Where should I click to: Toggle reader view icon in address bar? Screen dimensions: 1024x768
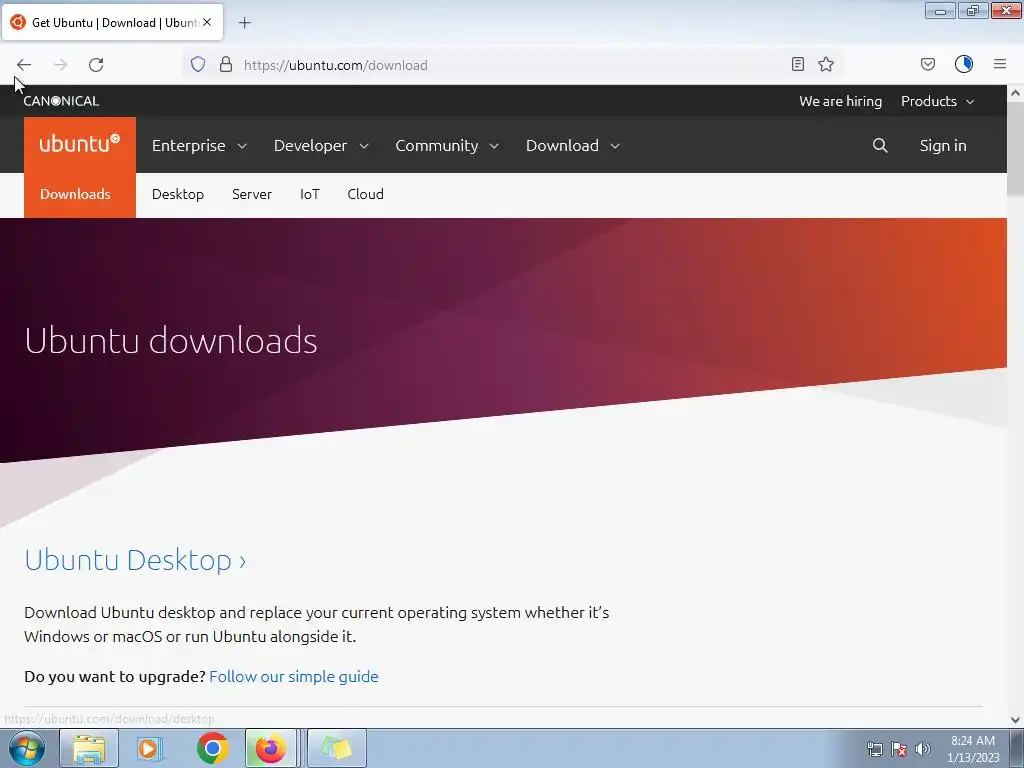coord(797,64)
